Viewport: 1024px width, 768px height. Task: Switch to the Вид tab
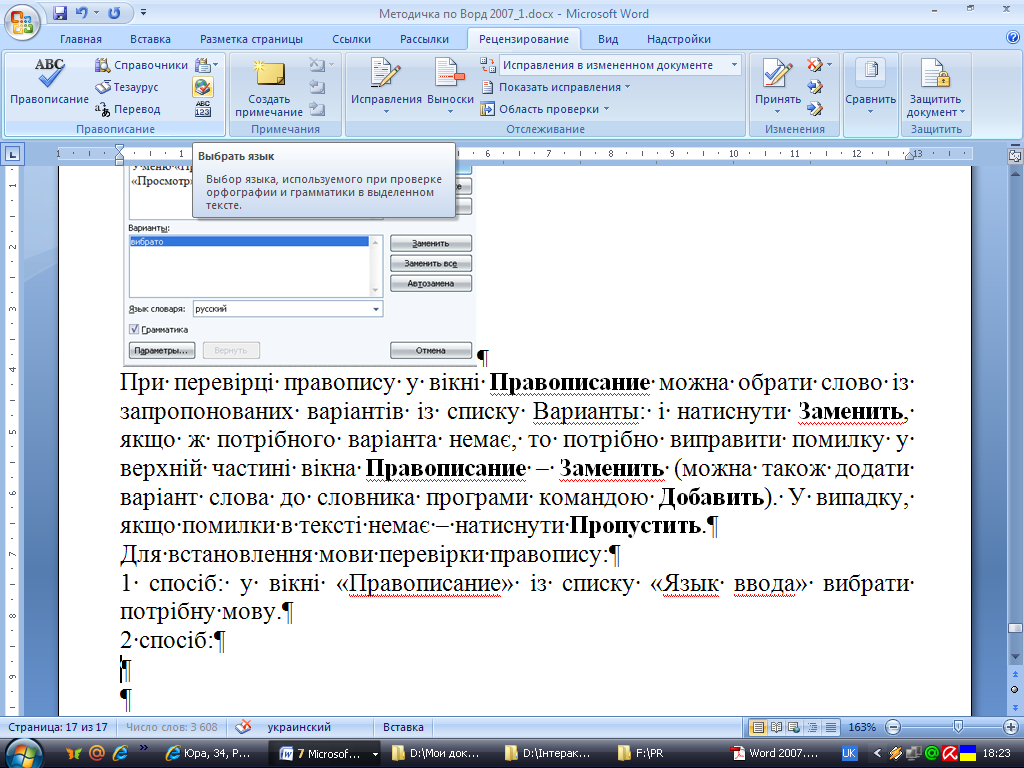pyautogui.click(x=608, y=39)
